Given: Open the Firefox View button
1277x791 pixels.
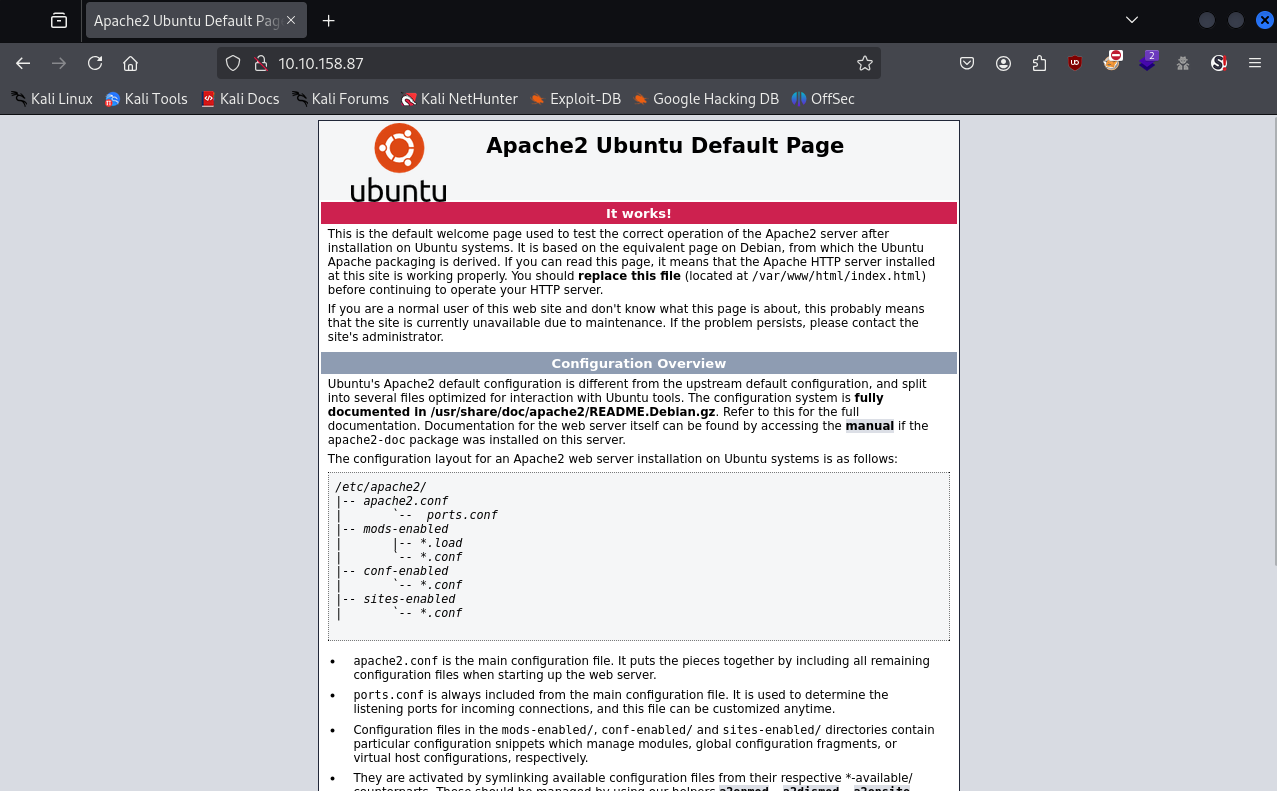Looking at the screenshot, I should point(59,20).
